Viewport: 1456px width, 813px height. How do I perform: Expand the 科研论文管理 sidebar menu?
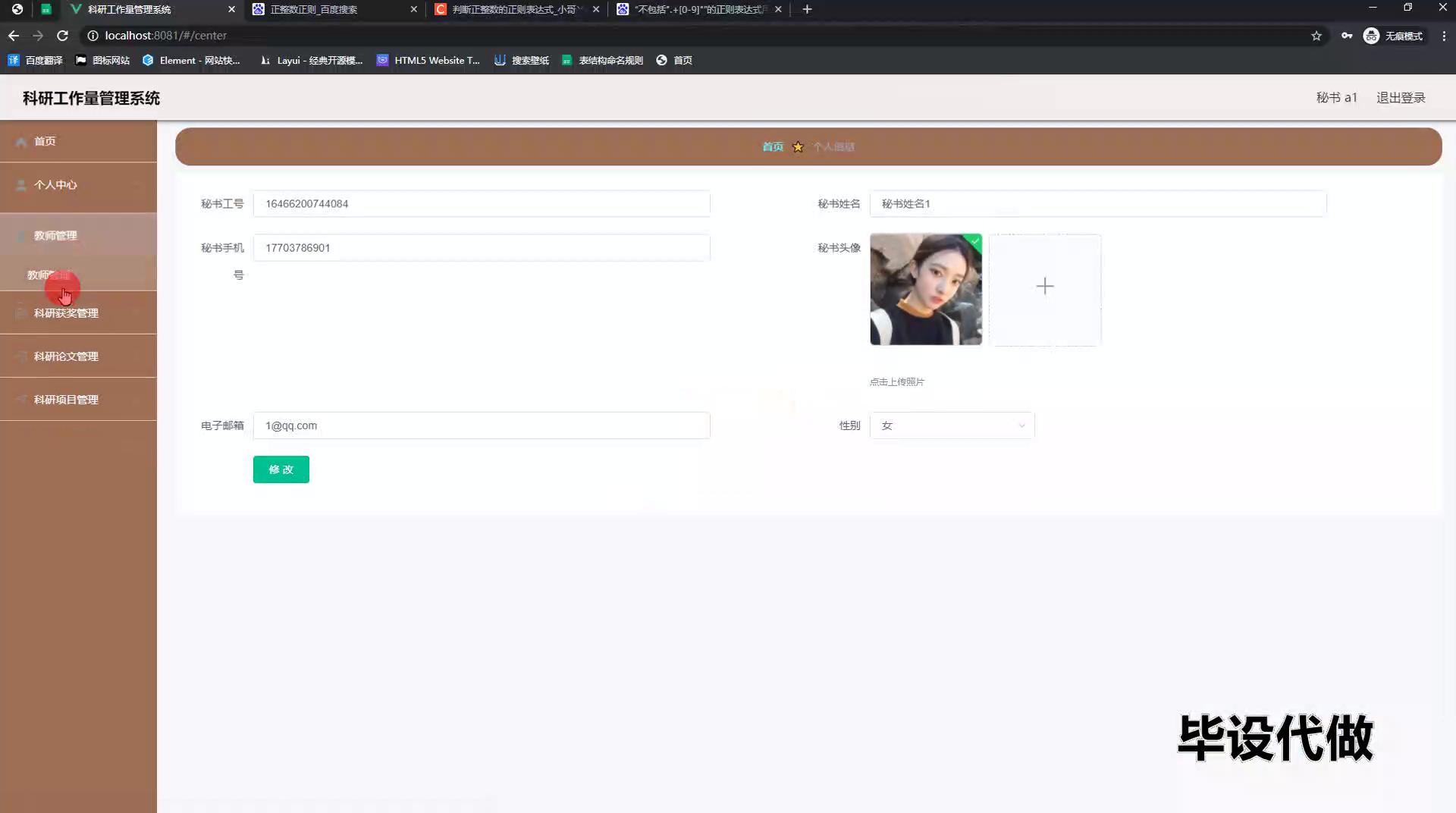66,356
